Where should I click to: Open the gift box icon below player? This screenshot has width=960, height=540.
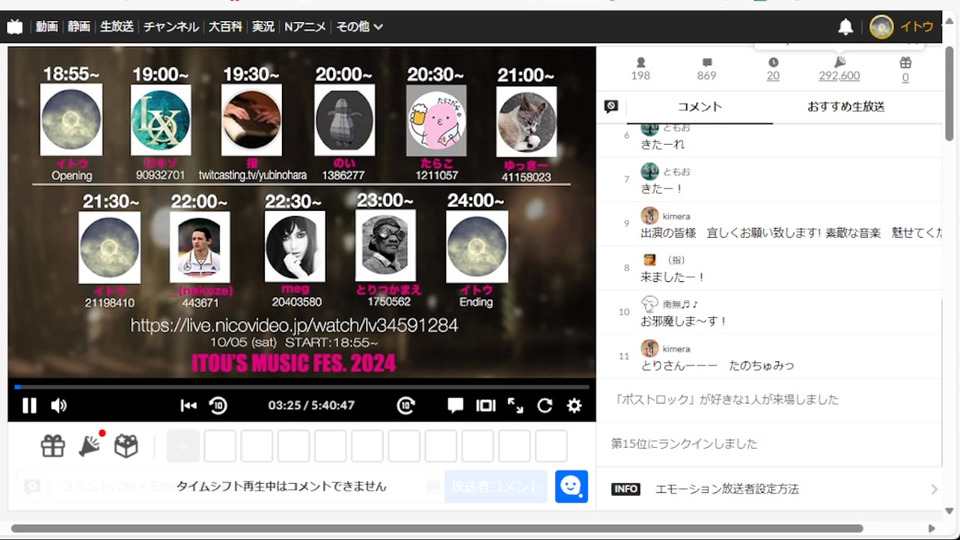point(53,446)
